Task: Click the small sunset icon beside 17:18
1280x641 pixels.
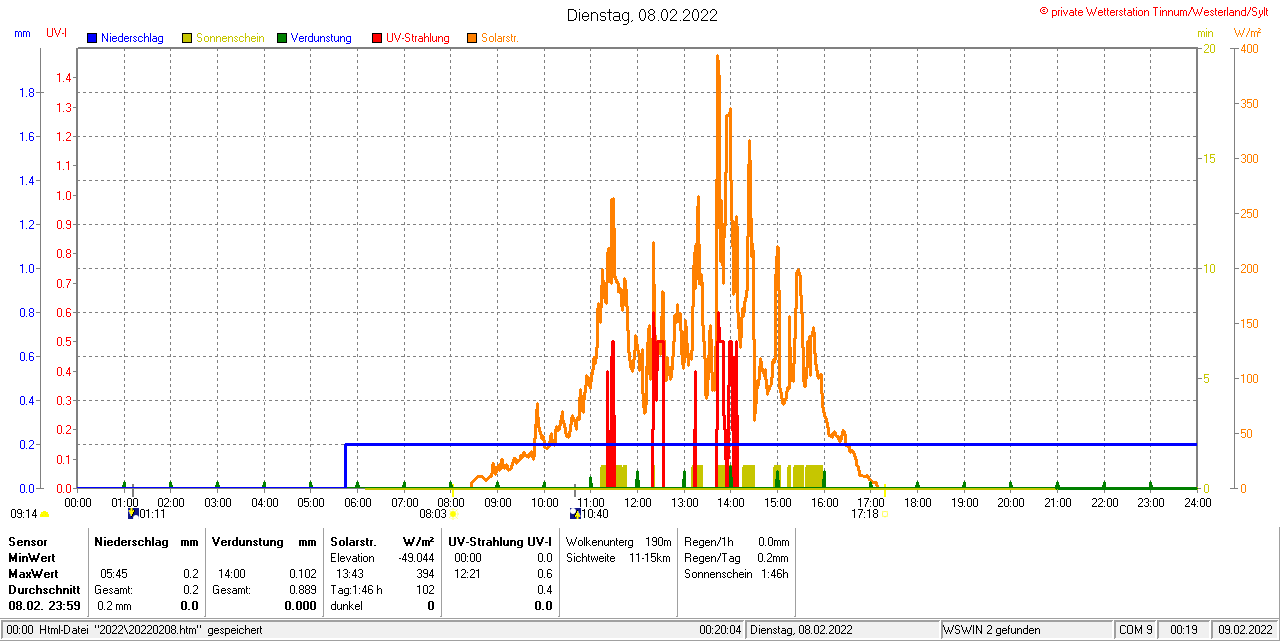Action: (884, 514)
